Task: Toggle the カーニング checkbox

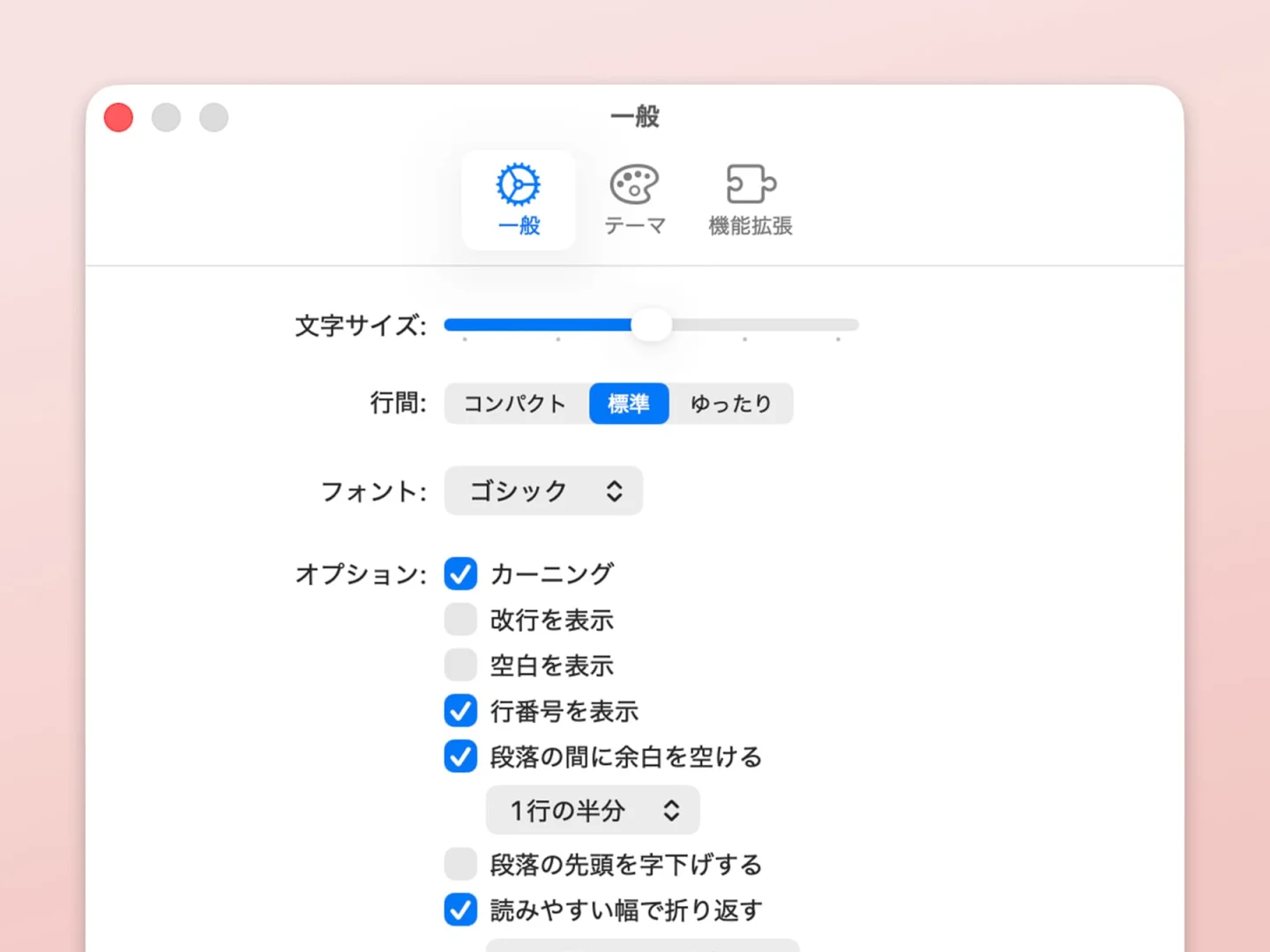Action: [460, 574]
